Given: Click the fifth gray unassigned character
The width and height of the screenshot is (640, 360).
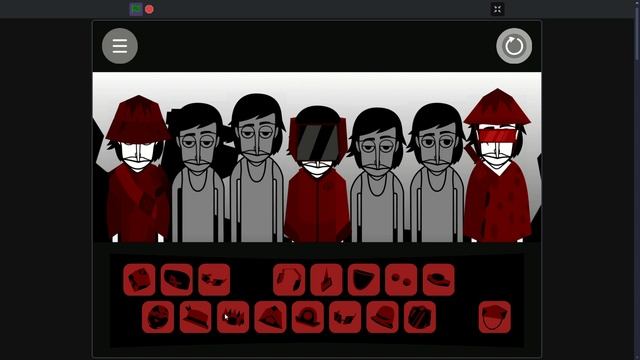Looking at the screenshot, I should coord(377,176).
